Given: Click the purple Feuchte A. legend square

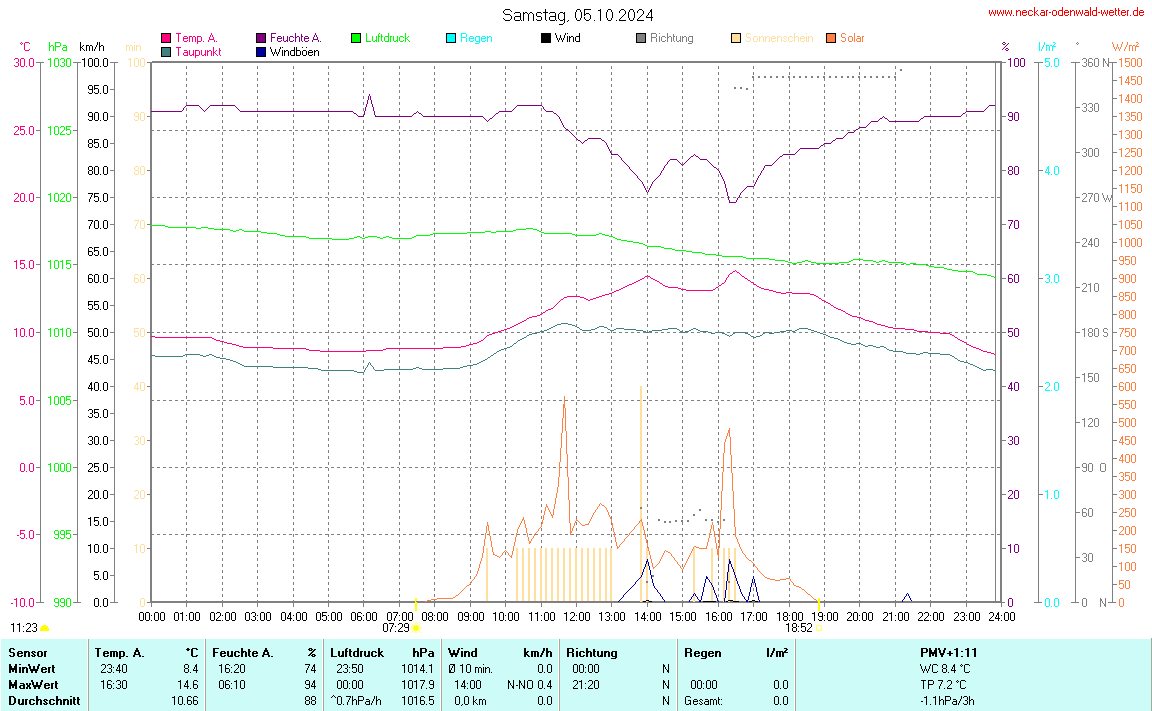Looking at the screenshot, I should [x=261, y=38].
